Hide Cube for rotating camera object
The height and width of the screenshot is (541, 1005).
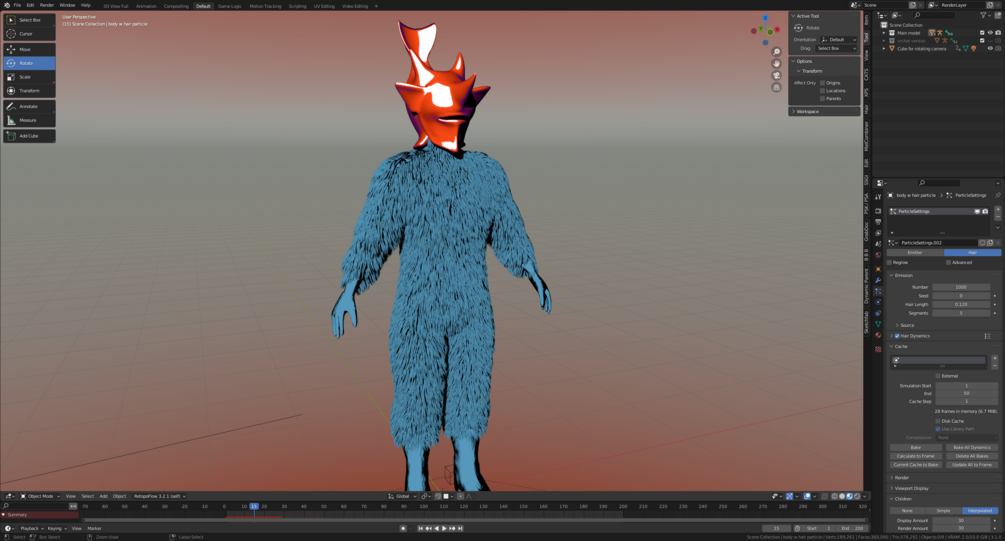990,48
